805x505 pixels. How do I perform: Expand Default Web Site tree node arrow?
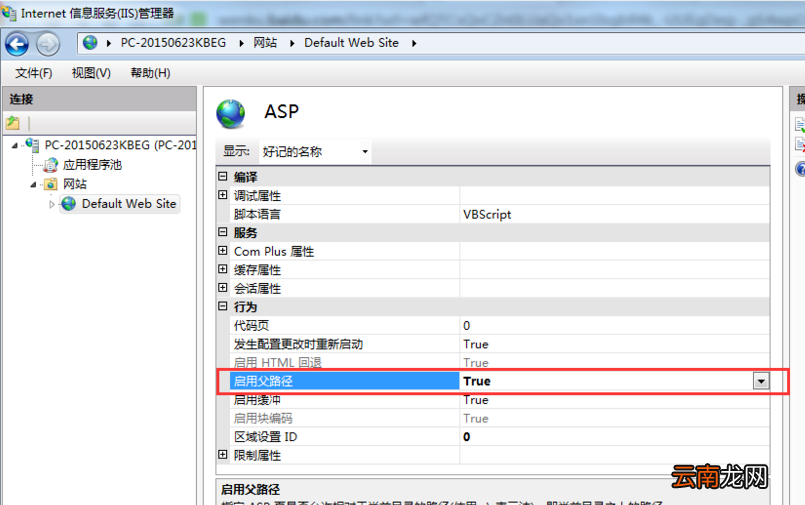51,204
